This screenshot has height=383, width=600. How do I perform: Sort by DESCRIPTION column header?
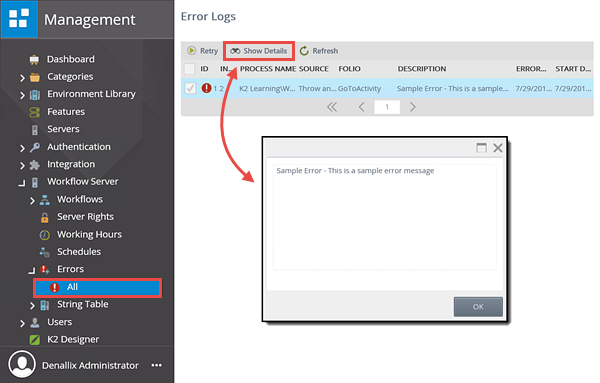coord(422,69)
